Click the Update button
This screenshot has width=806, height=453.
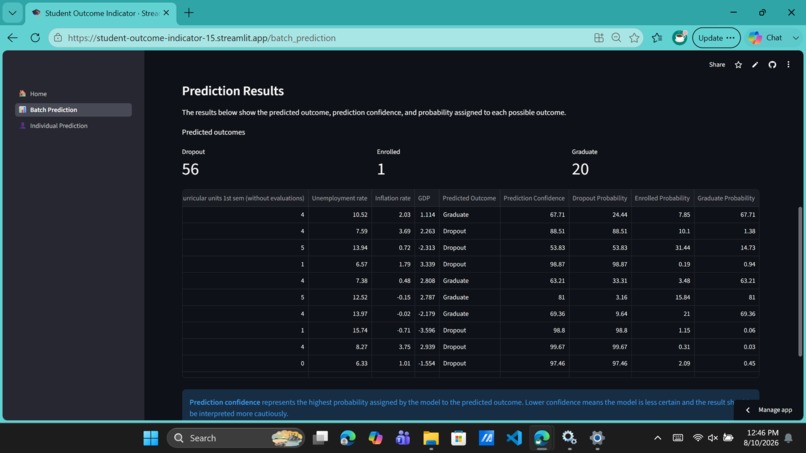[716, 38]
